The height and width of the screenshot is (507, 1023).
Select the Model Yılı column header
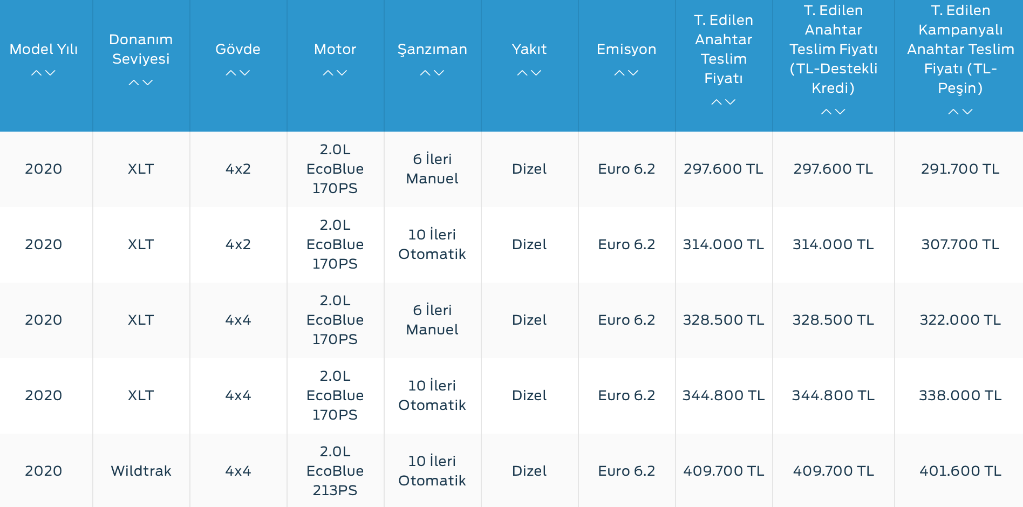click(43, 50)
